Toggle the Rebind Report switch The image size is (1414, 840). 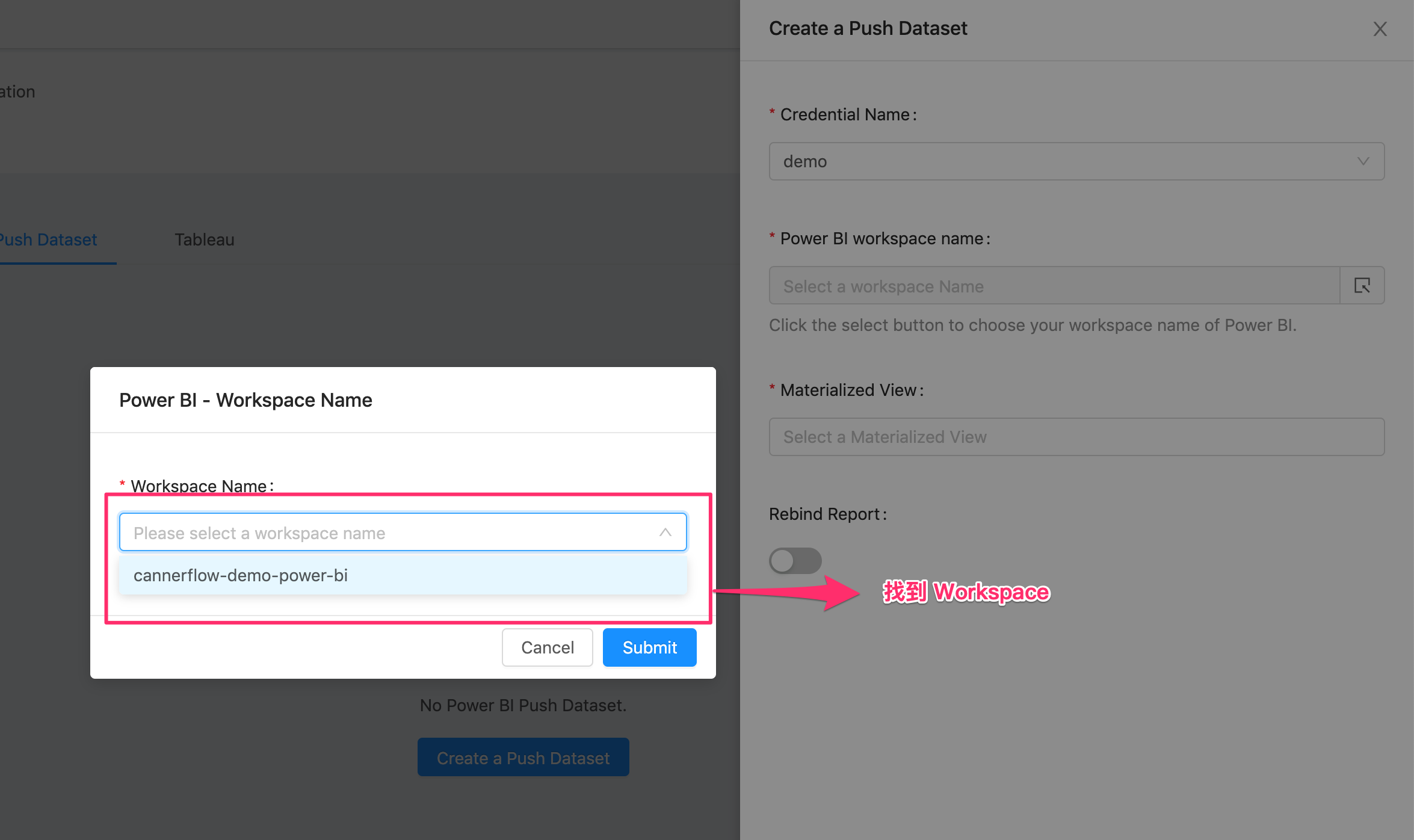795,561
